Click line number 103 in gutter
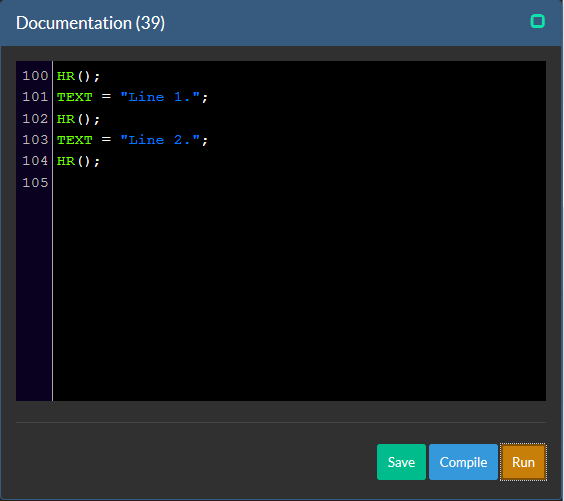The image size is (564, 501). (35, 140)
